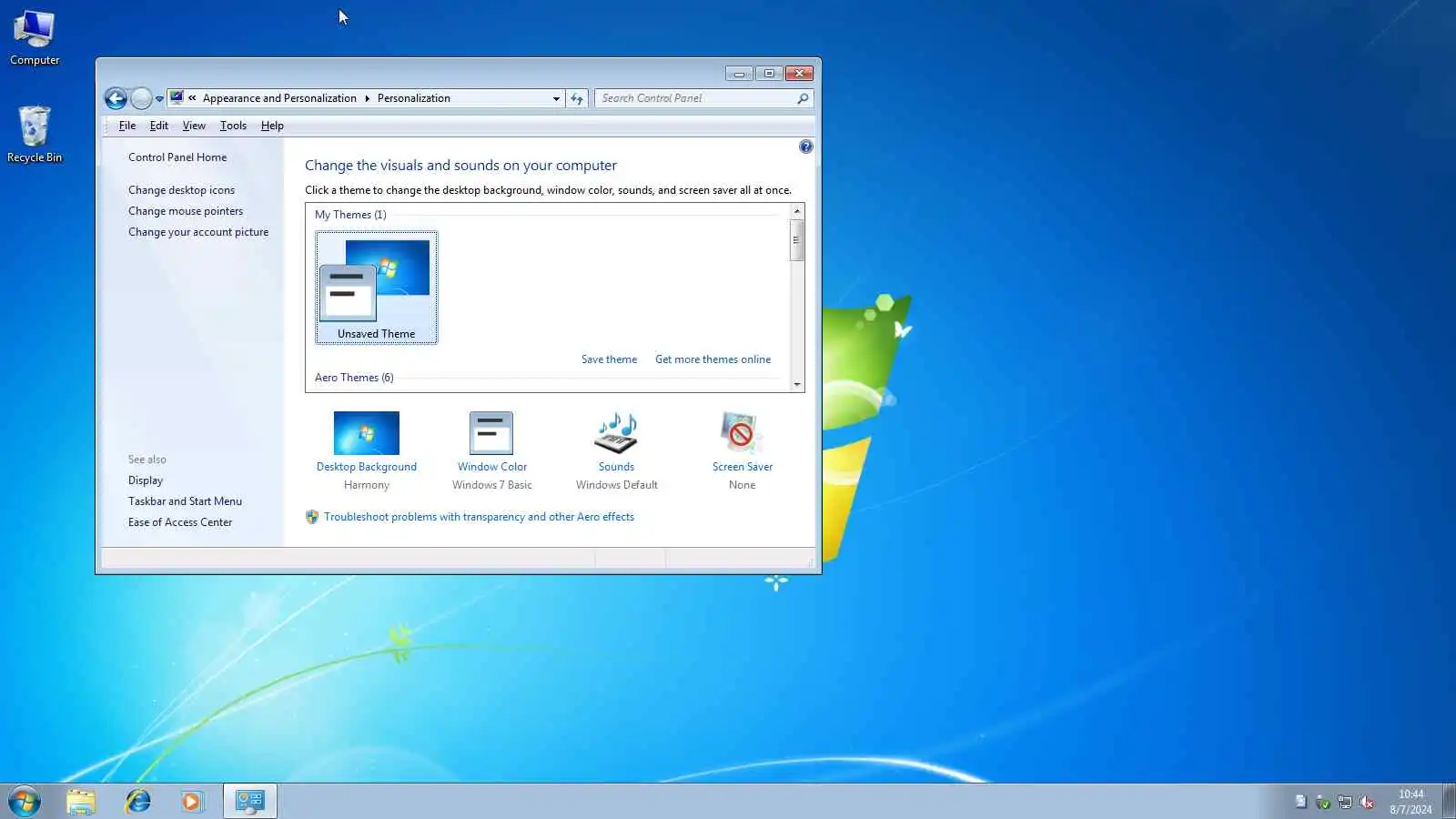This screenshot has height=819, width=1456.
Task: Open Window Color settings icon
Action: (x=491, y=433)
